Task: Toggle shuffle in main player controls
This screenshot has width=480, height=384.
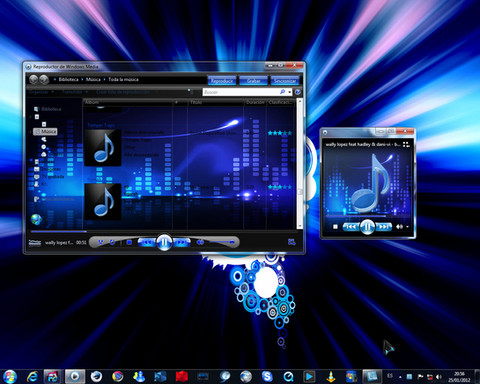Action: (100, 242)
